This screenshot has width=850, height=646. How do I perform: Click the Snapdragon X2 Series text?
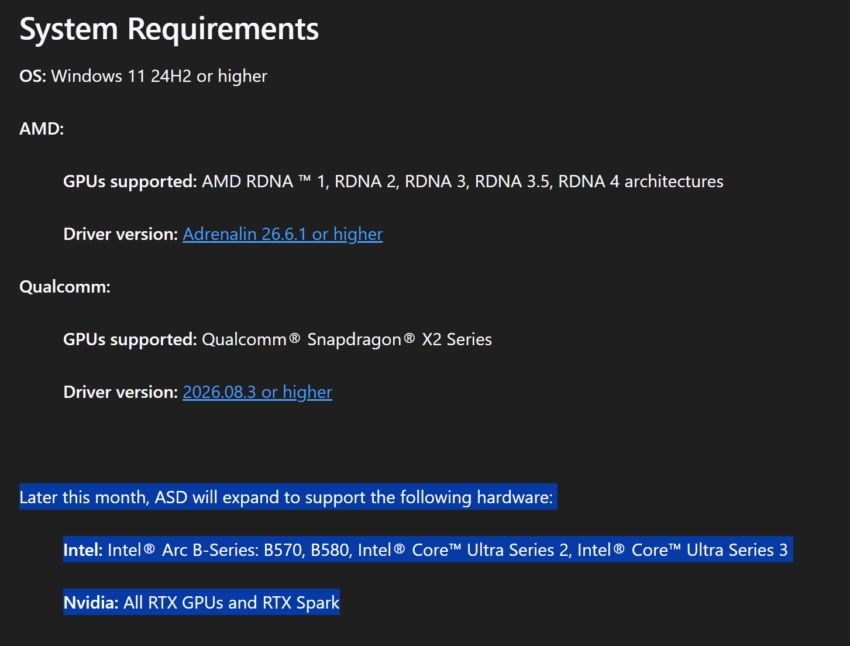400,339
